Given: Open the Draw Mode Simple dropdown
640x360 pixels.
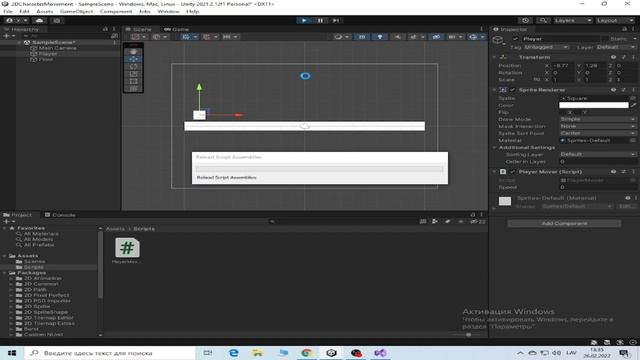Looking at the screenshot, I should [598, 119].
